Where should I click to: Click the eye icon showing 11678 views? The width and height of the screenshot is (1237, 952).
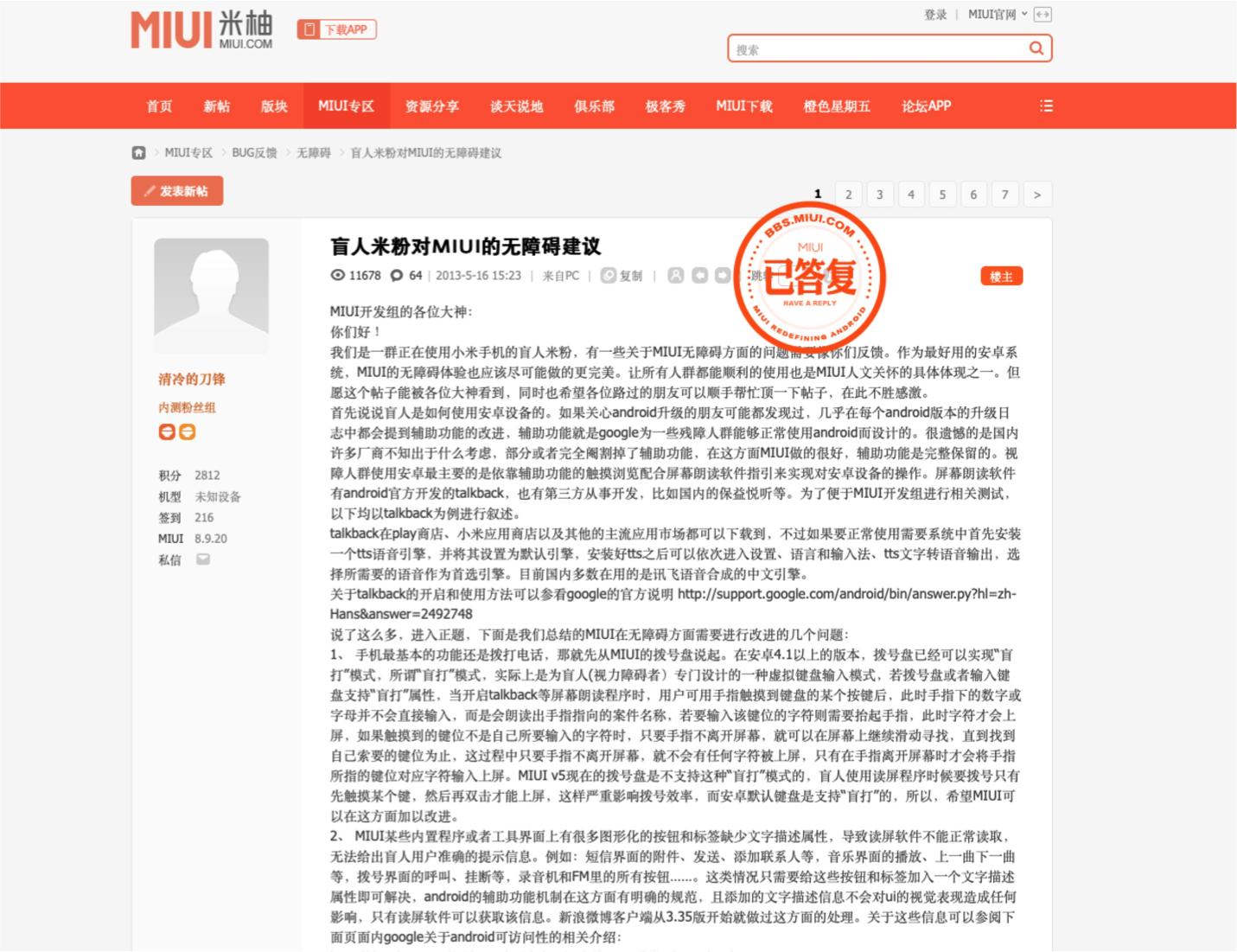pos(339,275)
